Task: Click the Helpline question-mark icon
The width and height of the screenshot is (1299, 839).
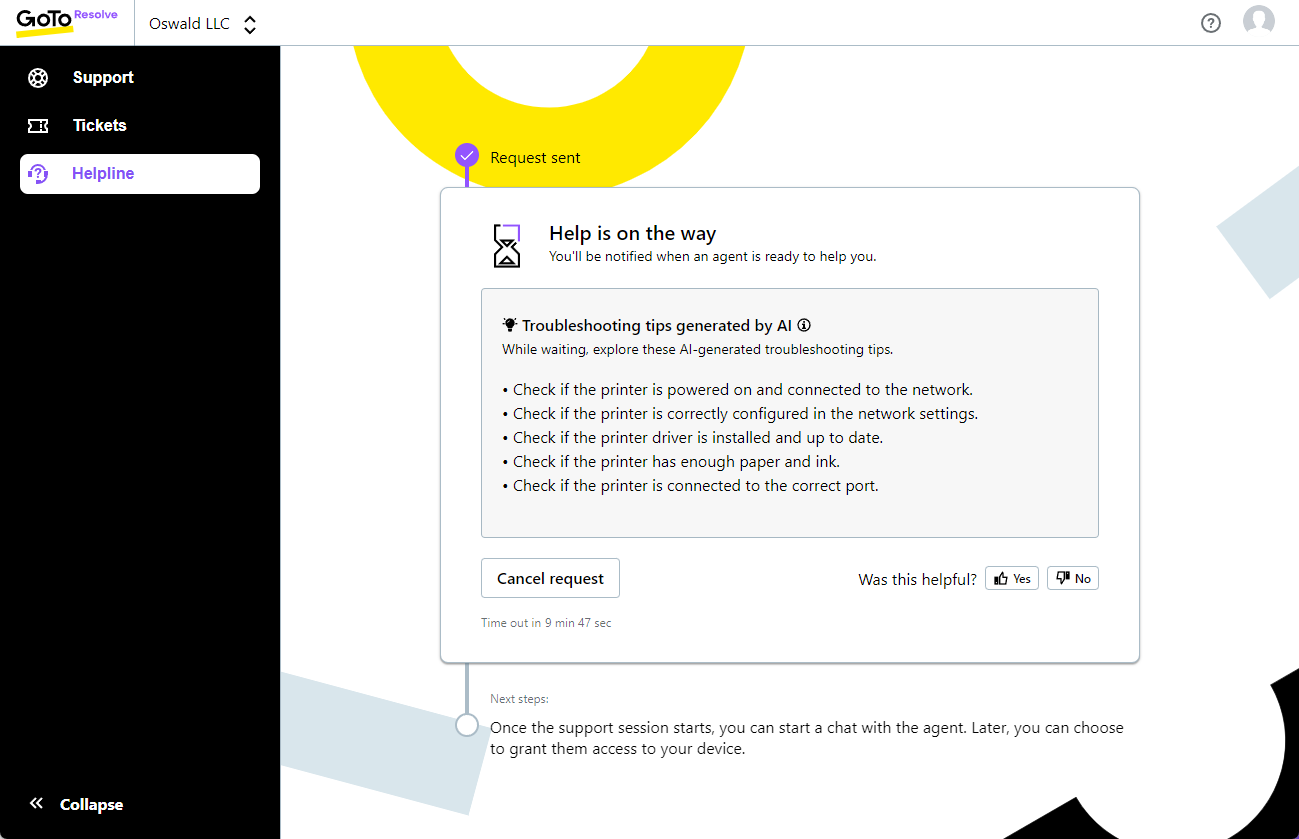Action: pyautogui.click(x=38, y=173)
